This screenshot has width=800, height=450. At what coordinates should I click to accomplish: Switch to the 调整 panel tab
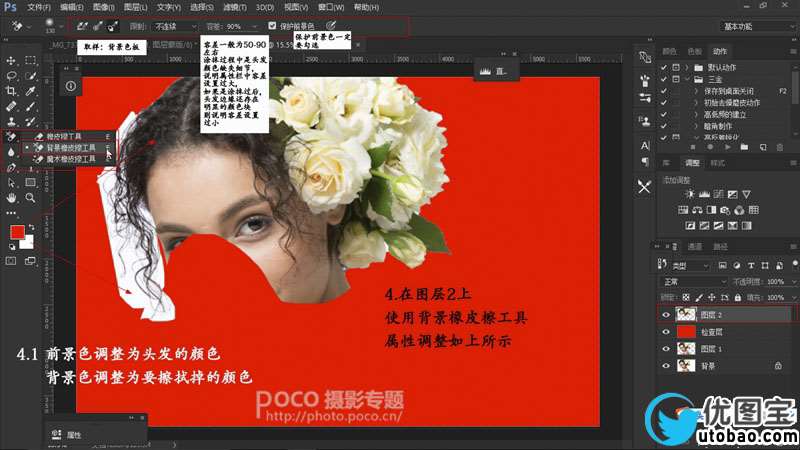(692, 163)
